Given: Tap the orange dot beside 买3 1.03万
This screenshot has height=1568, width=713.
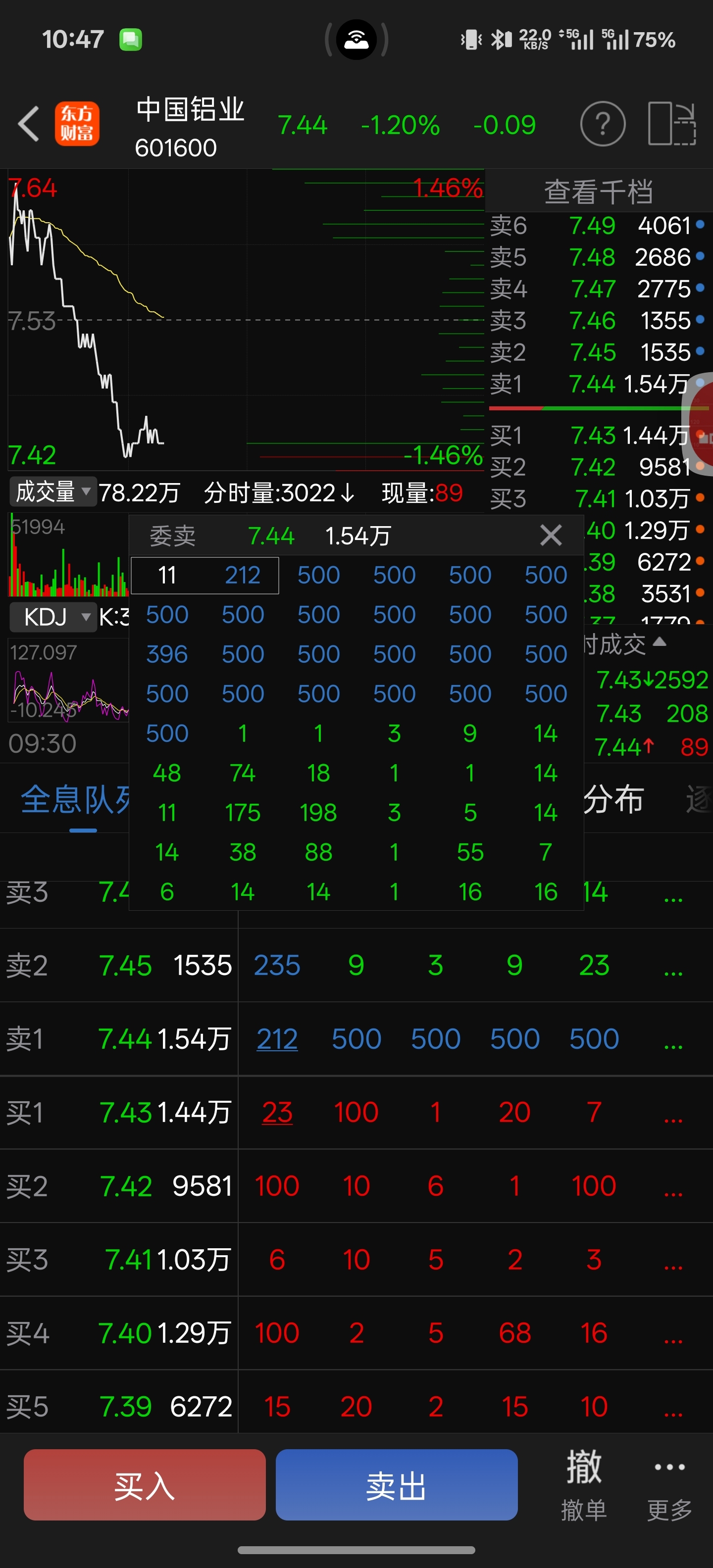Looking at the screenshot, I should pos(700,498).
